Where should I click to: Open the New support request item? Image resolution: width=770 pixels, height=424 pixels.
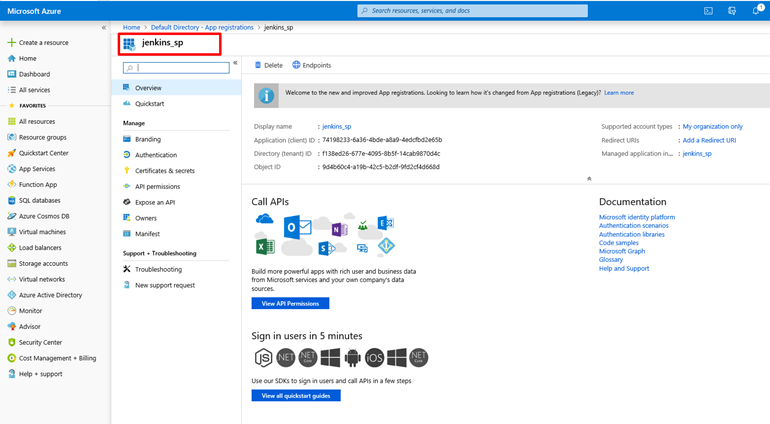click(176, 285)
